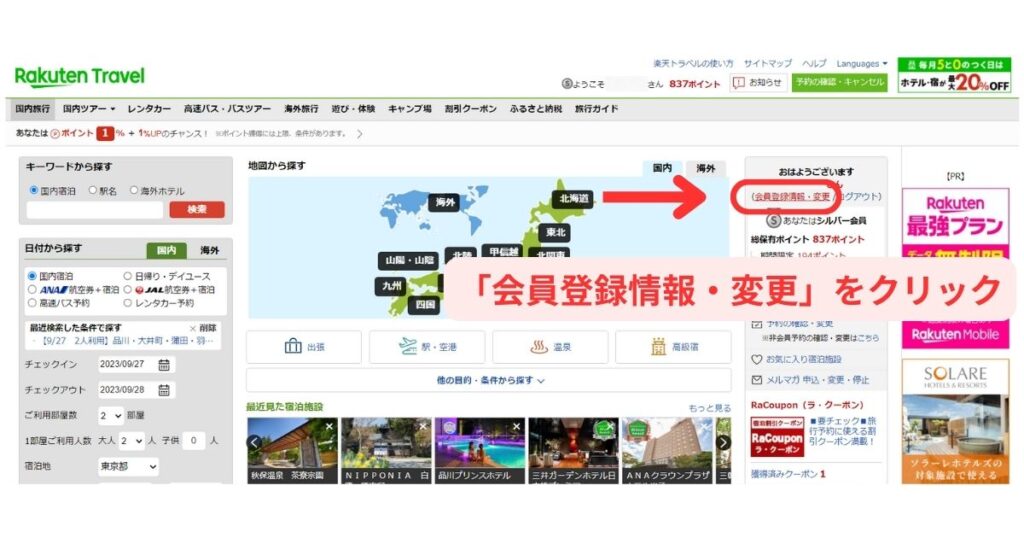Open the 高級宿 luxury category

click(673, 347)
